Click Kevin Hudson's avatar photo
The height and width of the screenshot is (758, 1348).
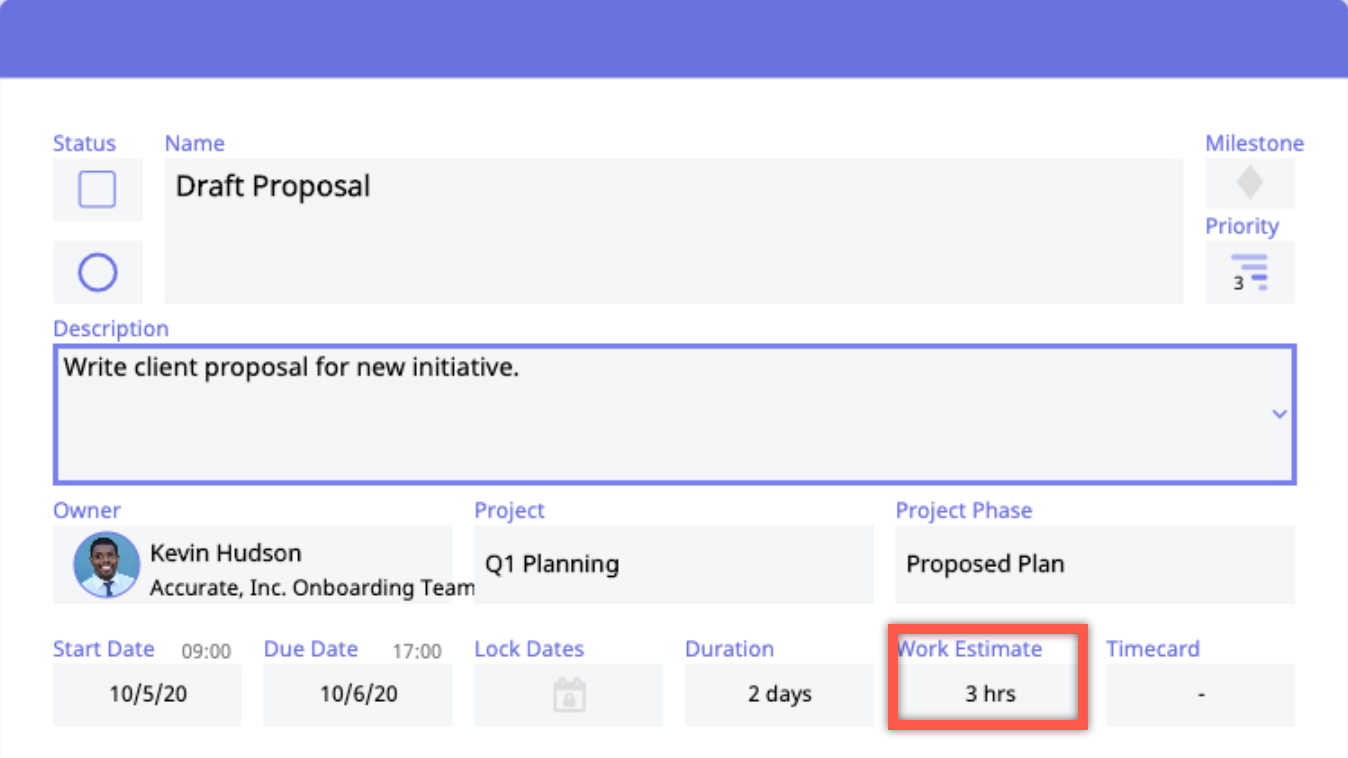click(106, 565)
